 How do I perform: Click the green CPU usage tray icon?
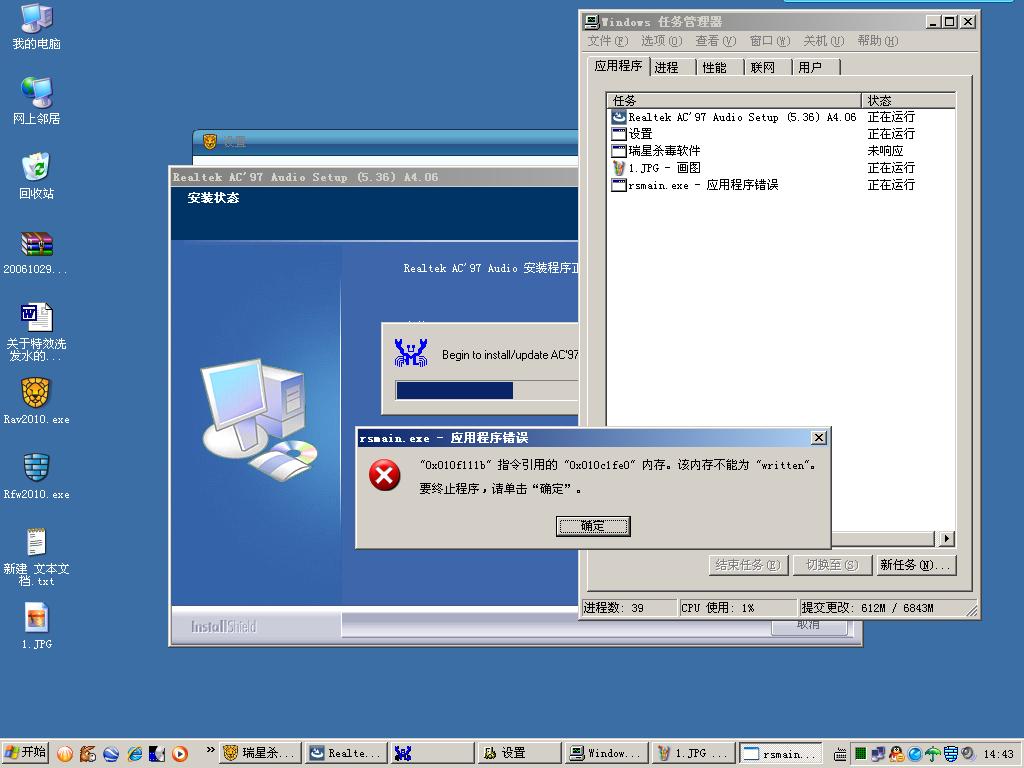861,754
